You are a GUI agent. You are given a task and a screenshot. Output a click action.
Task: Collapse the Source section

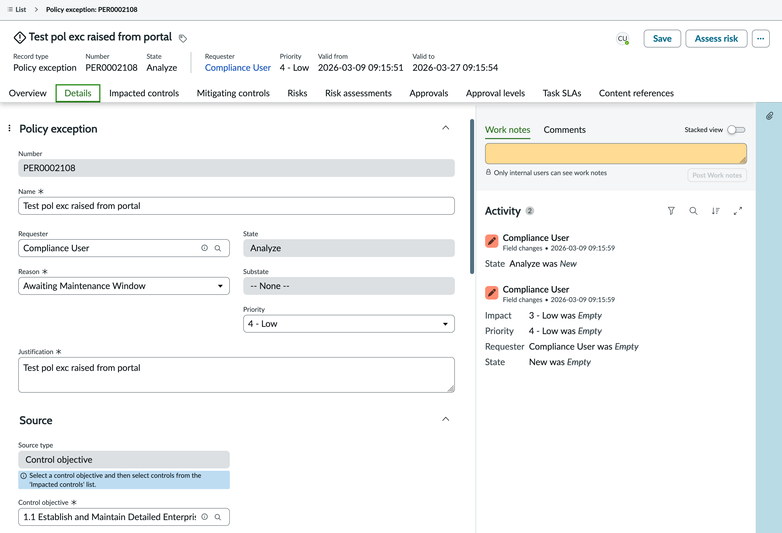point(445,420)
